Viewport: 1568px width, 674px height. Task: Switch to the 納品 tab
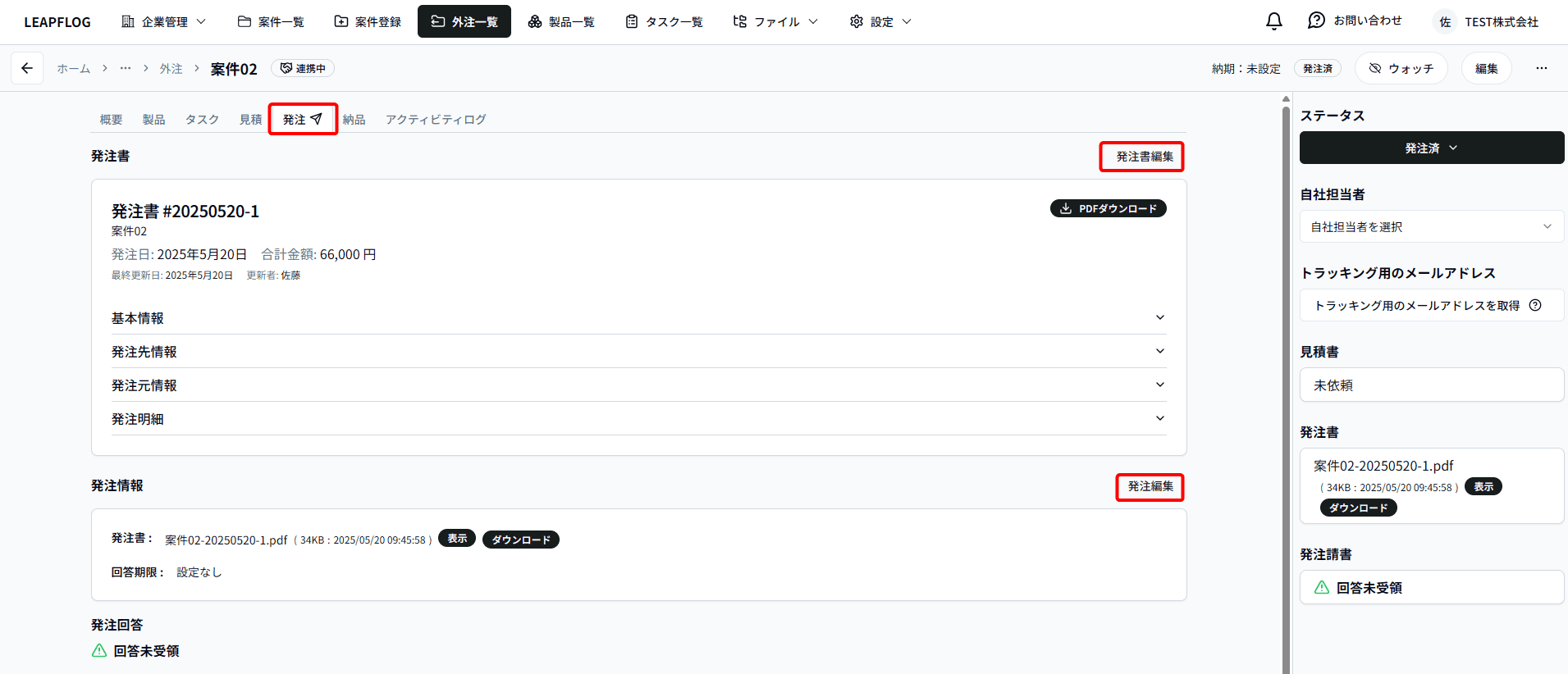[x=354, y=120]
